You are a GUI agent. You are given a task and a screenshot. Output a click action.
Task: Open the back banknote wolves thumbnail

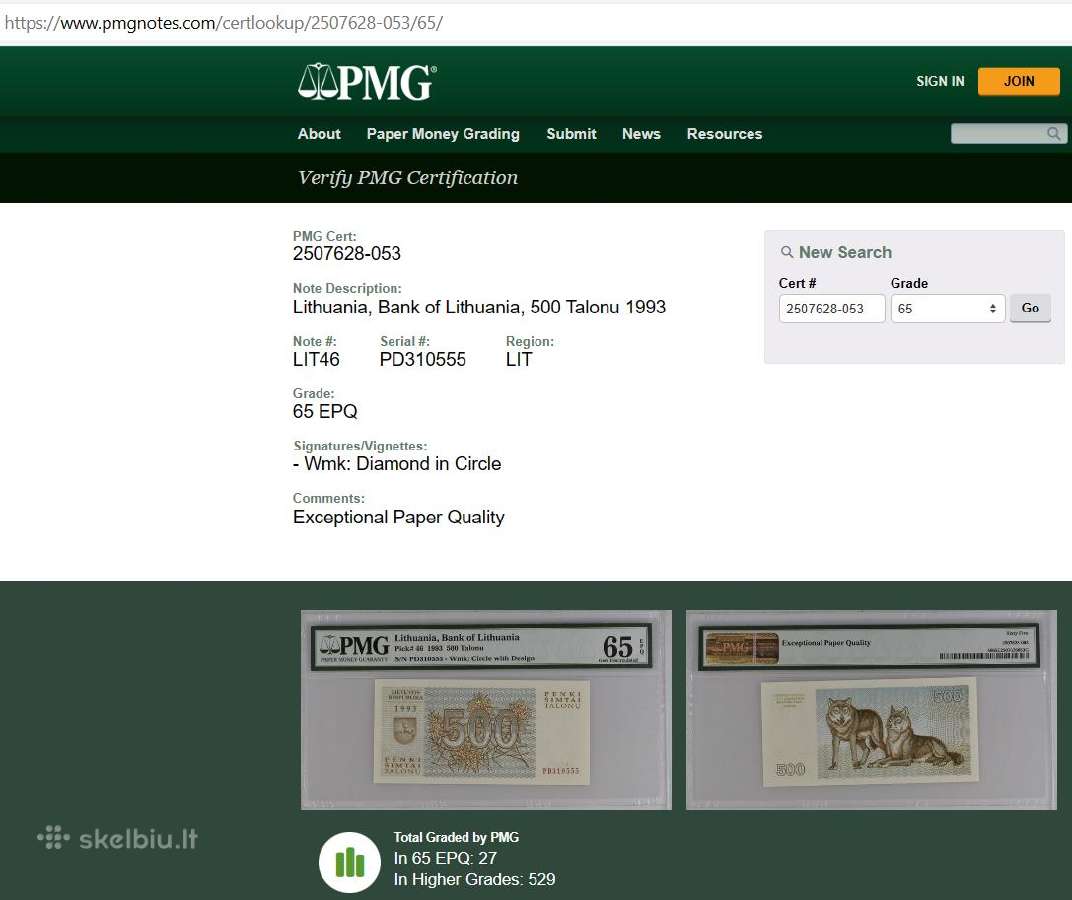pyautogui.click(x=871, y=710)
